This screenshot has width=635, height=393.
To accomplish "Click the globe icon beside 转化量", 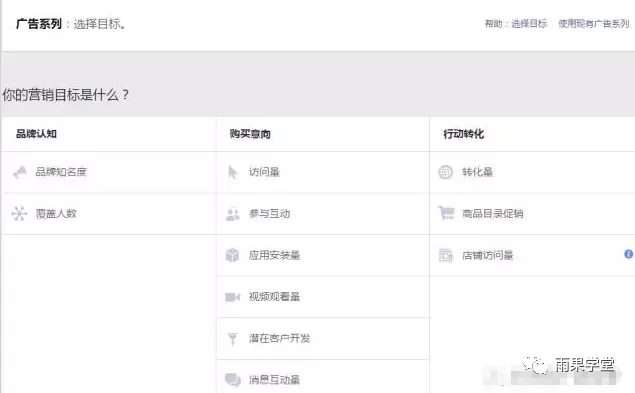I will pos(445,172).
